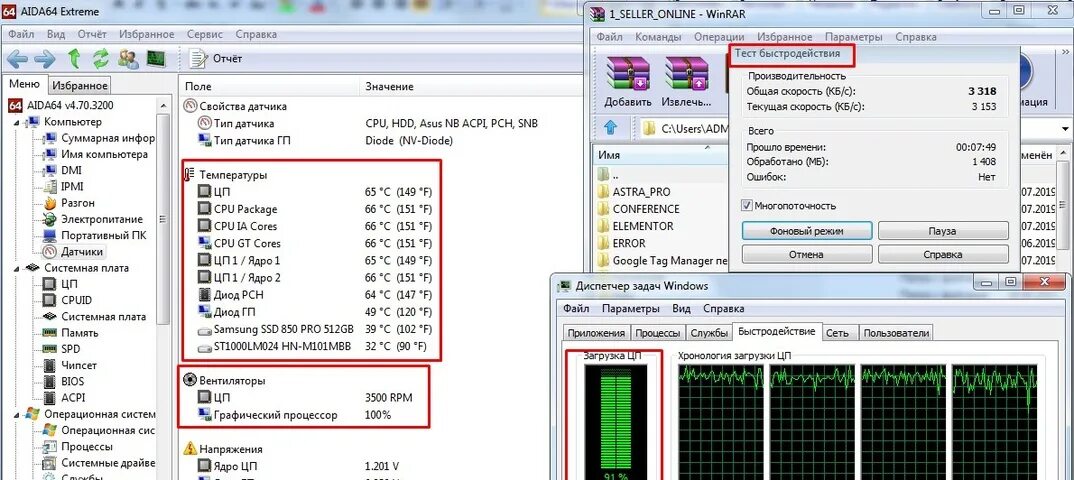1074x480 pixels.
Task: Open Процессы item in AIDA64 tree
Action: click(x=77, y=446)
